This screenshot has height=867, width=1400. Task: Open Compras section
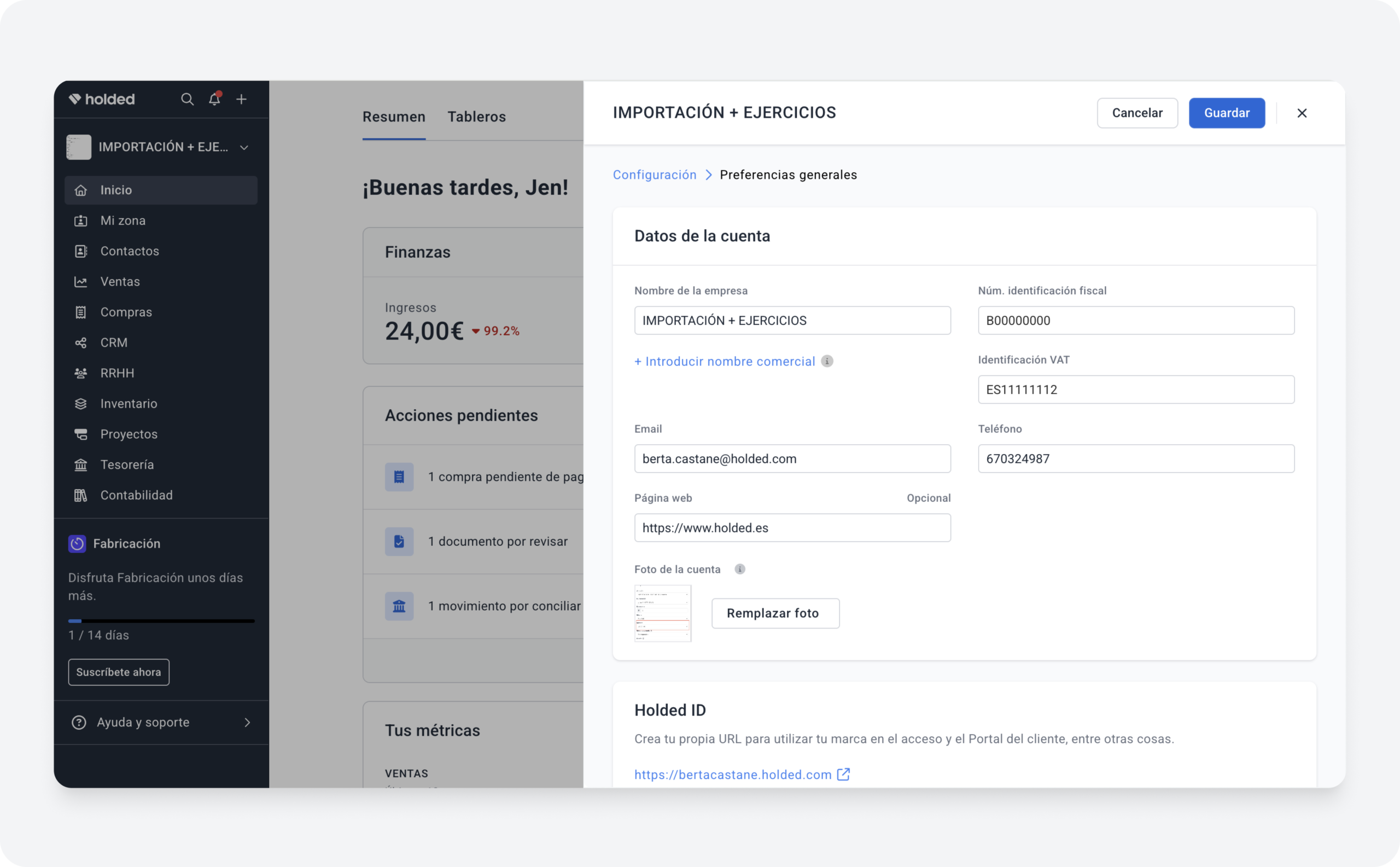(x=161, y=312)
